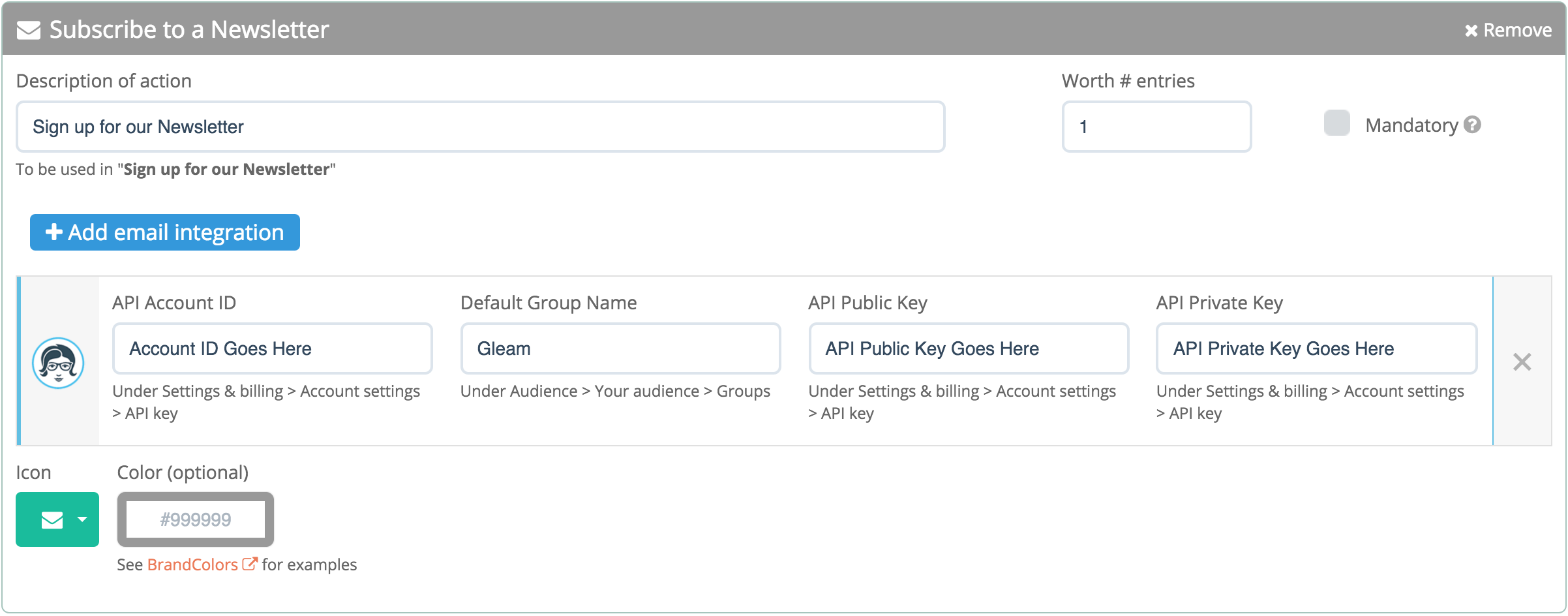Click the Description of action label

point(104,81)
